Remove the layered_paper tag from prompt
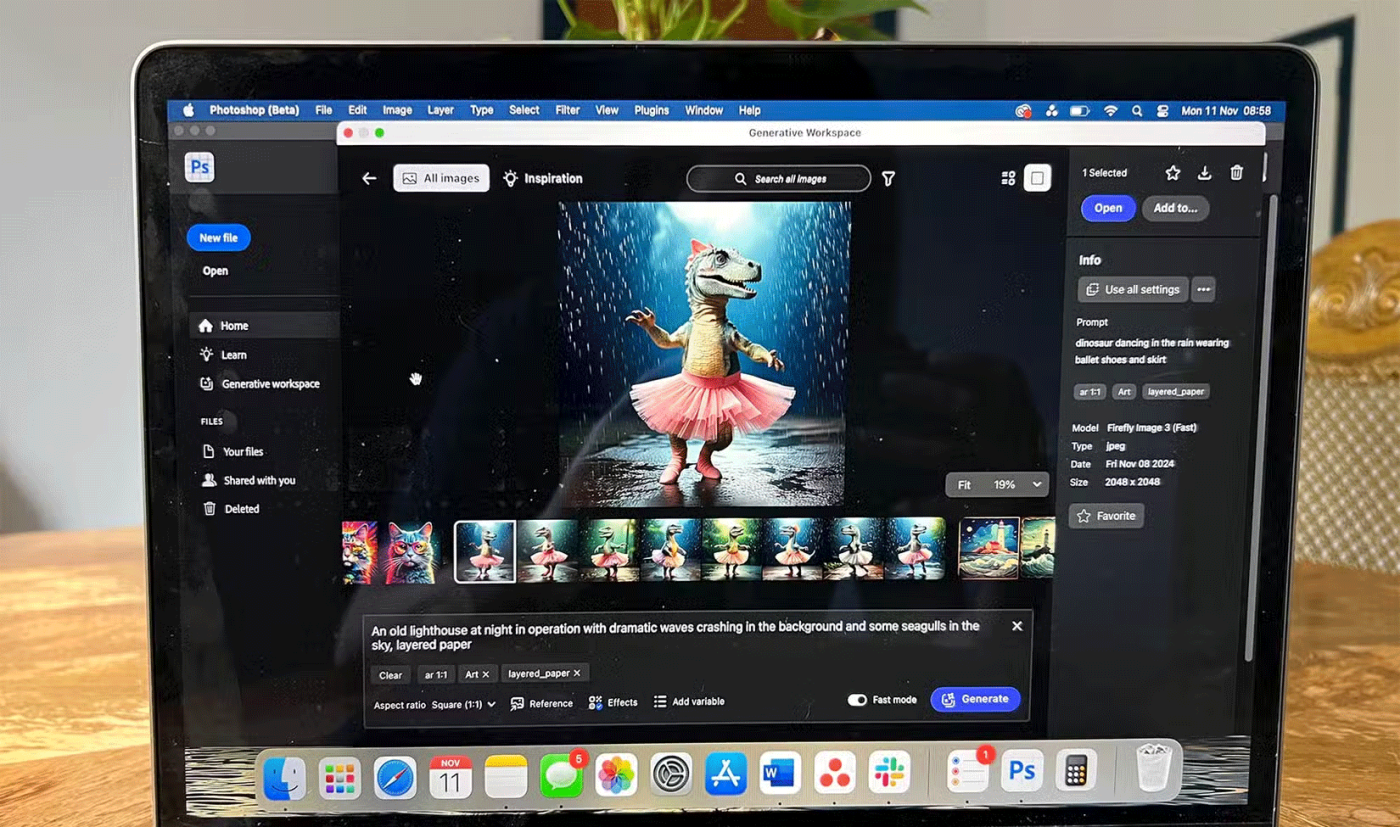Viewport: 1400px width, 827px height. click(577, 674)
